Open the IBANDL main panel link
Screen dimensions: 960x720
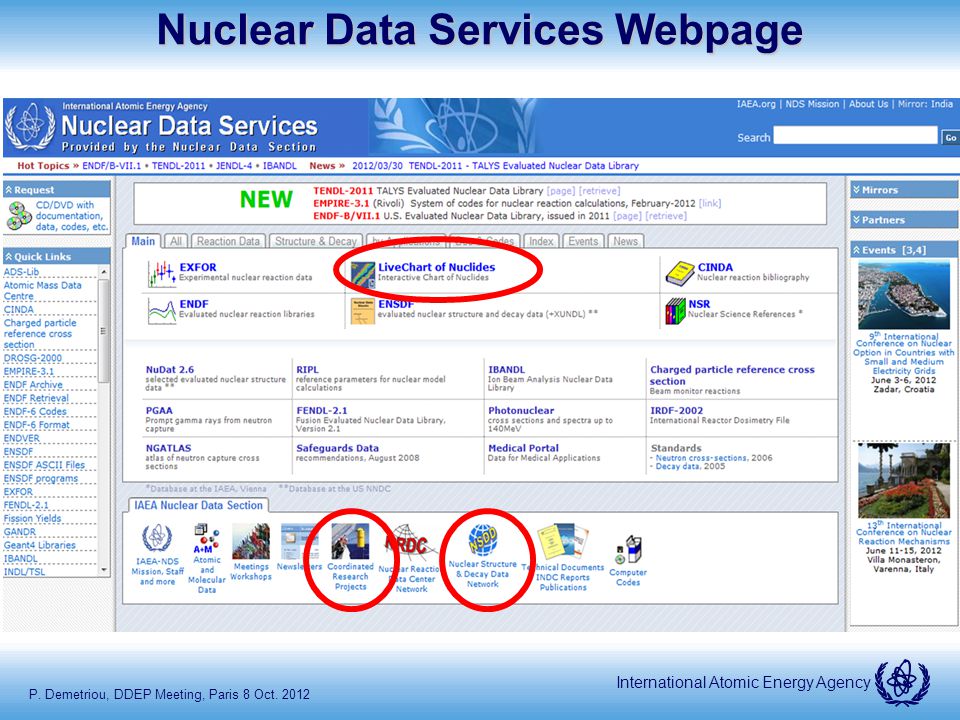tap(506, 370)
